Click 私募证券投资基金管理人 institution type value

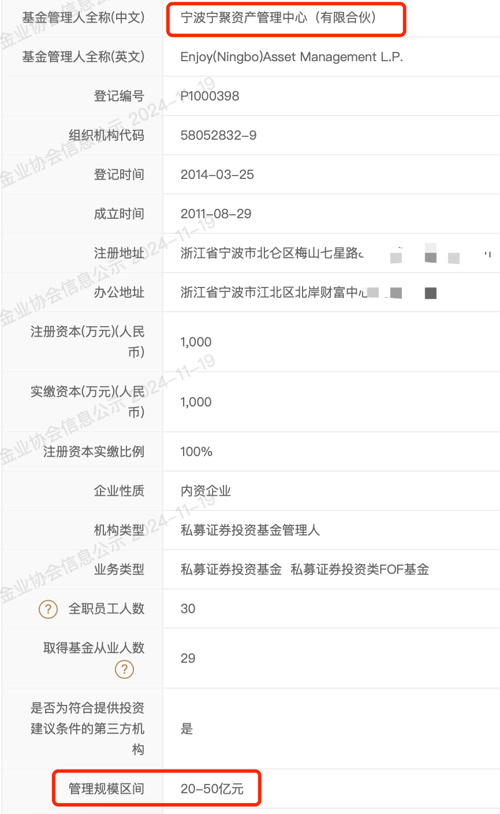[250, 530]
